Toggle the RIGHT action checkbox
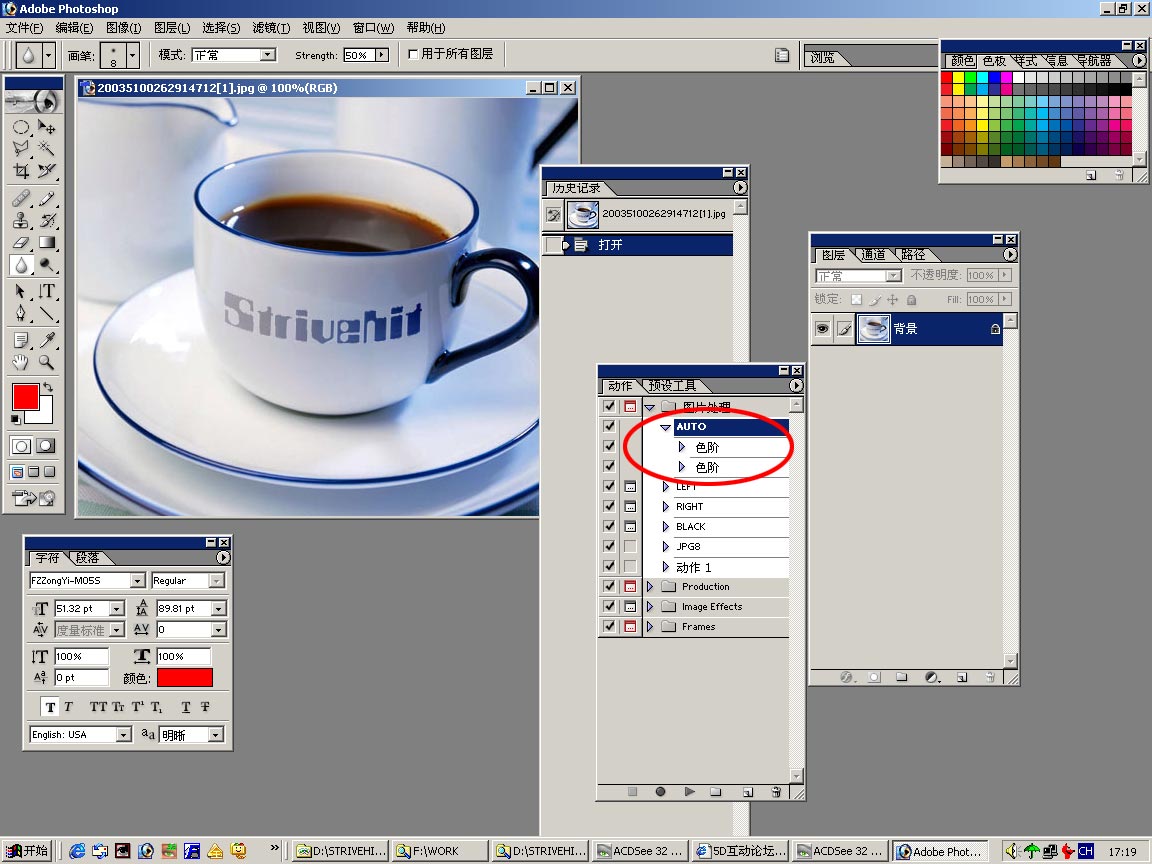Viewport: 1152px width, 864px height. [x=609, y=506]
